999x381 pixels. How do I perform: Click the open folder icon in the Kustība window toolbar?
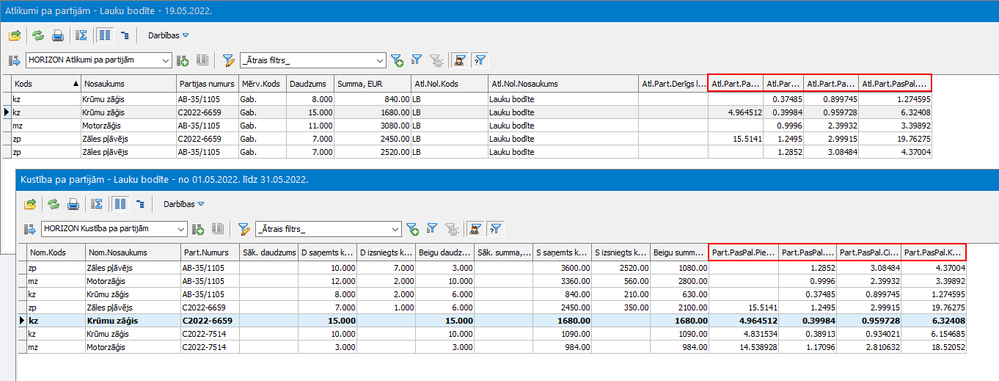click(30, 205)
